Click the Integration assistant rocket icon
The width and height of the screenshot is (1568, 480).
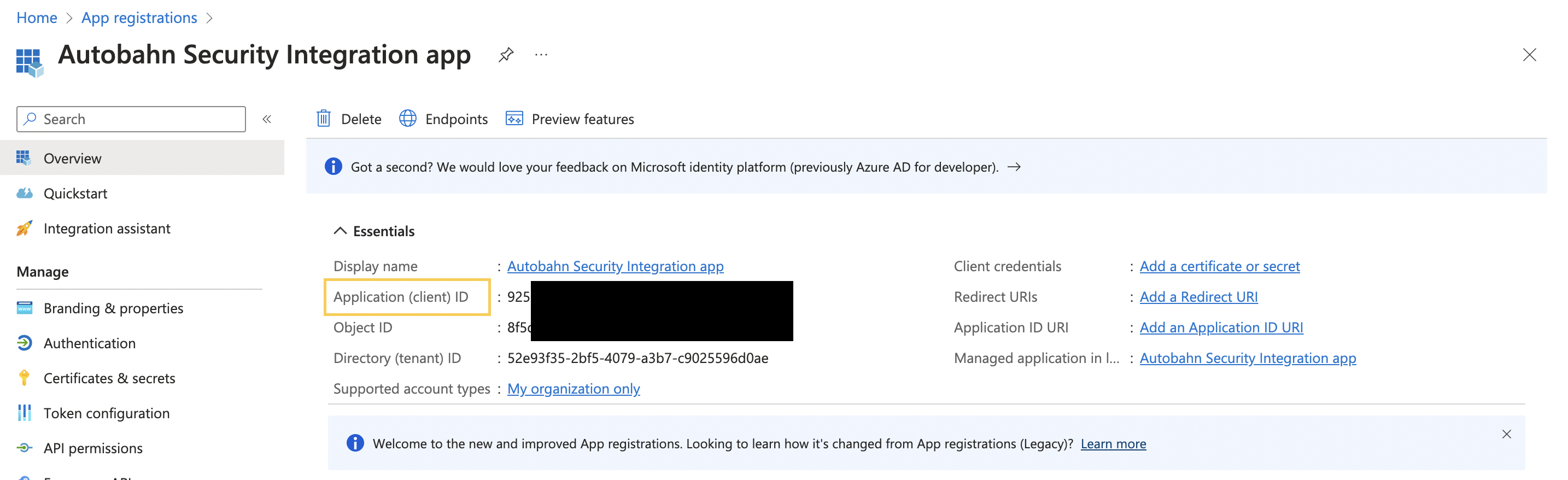tap(25, 228)
